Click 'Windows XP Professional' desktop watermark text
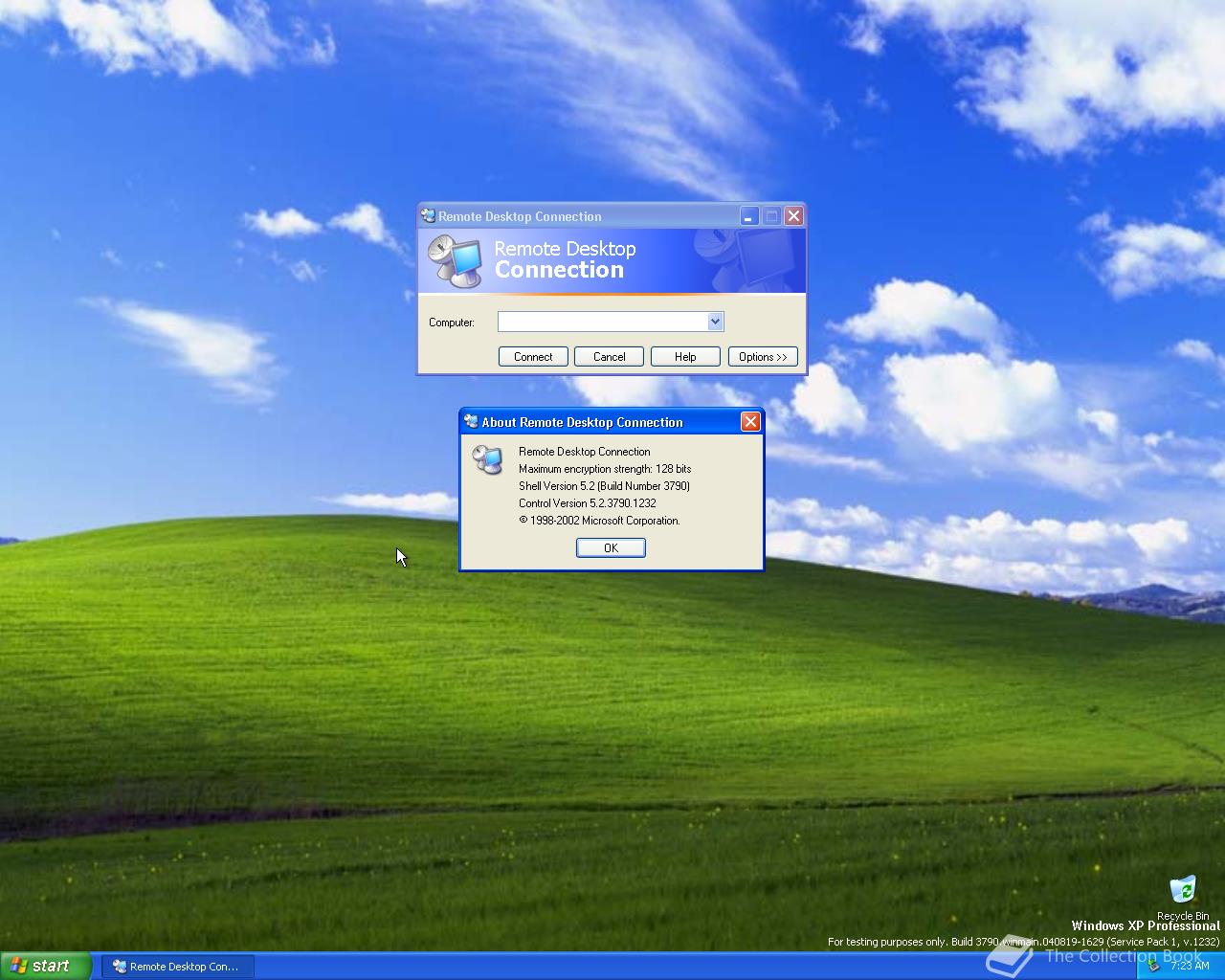The image size is (1225, 980). point(1146,925)
